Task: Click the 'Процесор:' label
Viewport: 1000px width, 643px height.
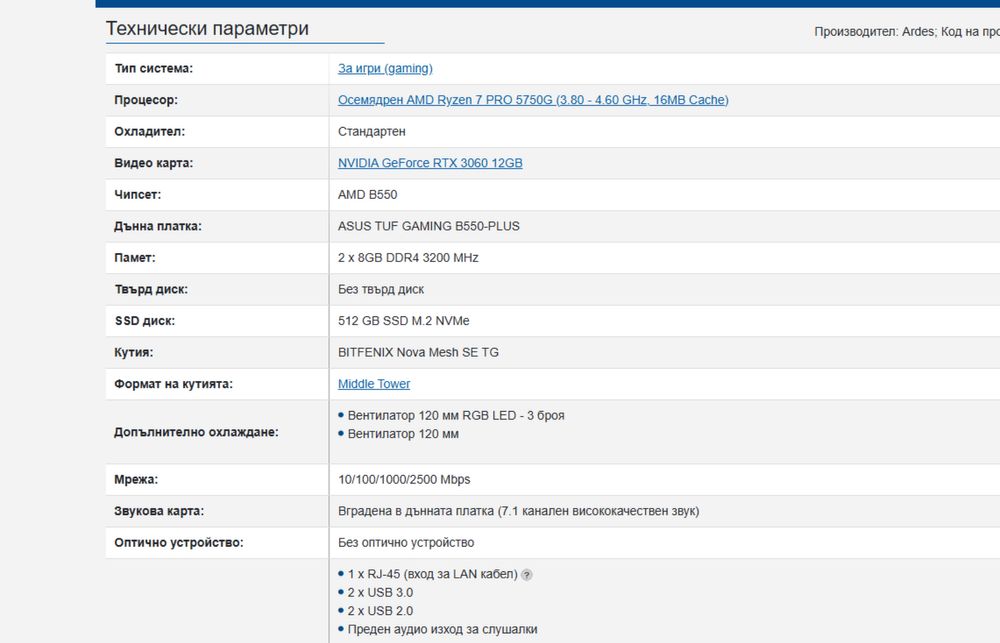Action: [x=146, y=100]
